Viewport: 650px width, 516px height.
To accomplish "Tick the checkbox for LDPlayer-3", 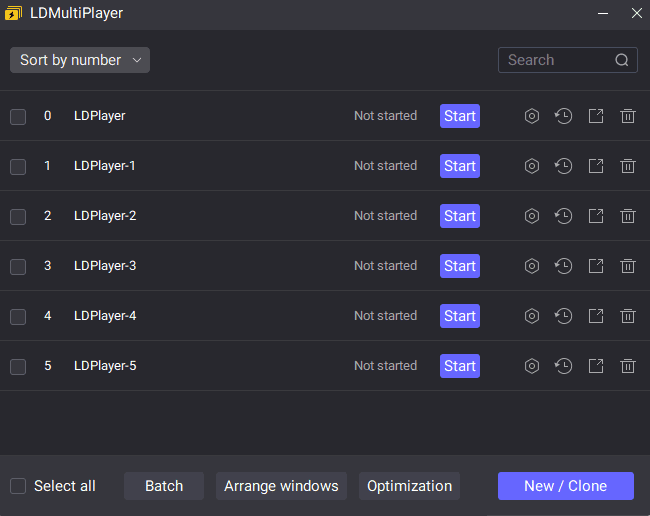I will click(18, 267).
